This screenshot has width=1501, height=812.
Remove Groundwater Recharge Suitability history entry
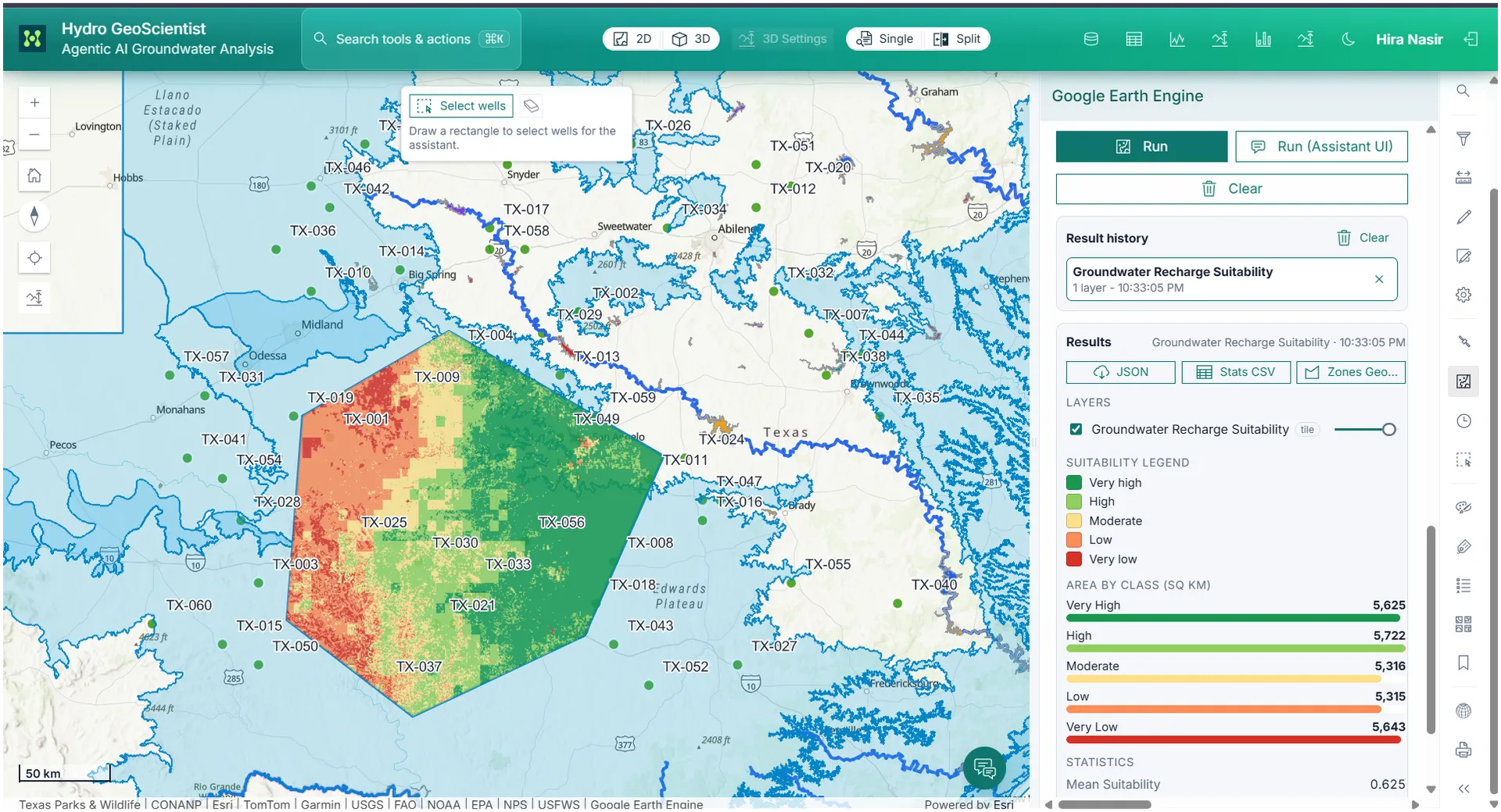[x=1379, y=279]
